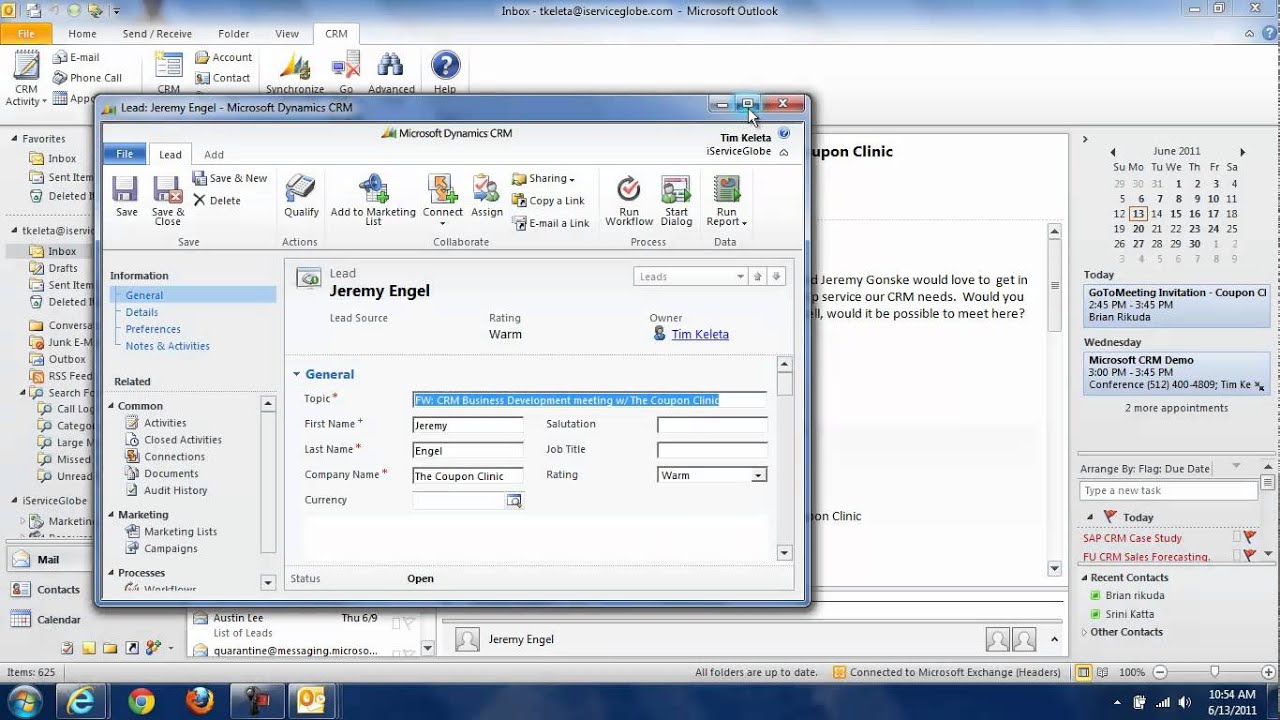Collapse the Common group

click(x=112, y=406)
